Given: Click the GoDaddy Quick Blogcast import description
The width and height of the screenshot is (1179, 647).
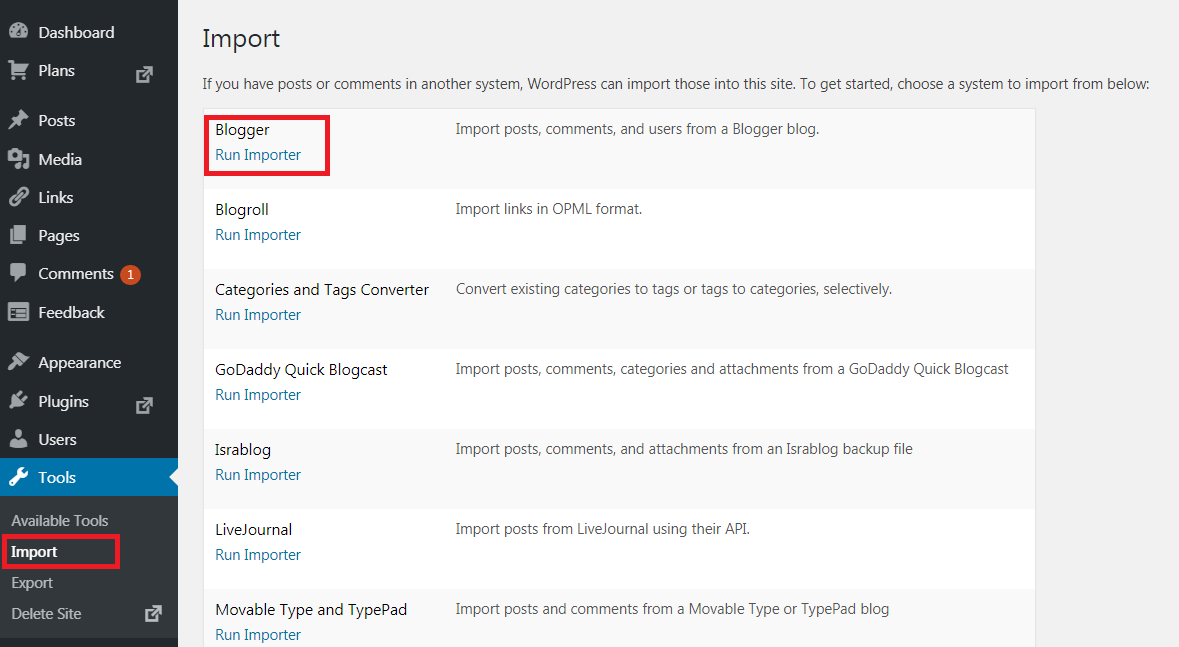Looking at the screenshot, I should tap(732, 369).
